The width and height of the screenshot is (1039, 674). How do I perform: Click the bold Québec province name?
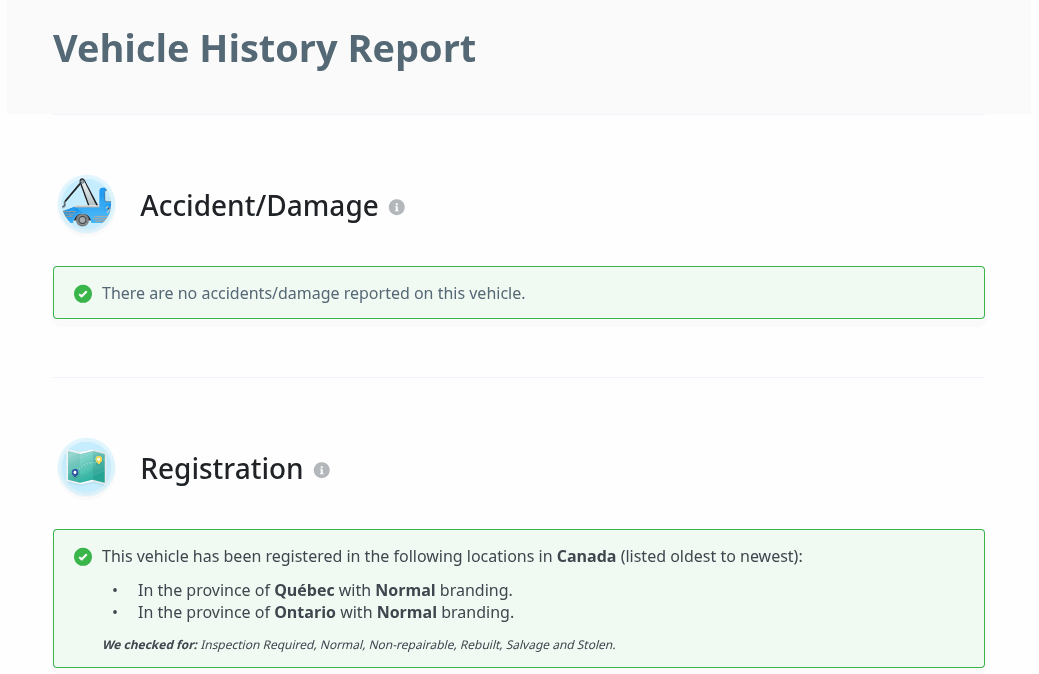pyautogui.click(x=304, y=590)
